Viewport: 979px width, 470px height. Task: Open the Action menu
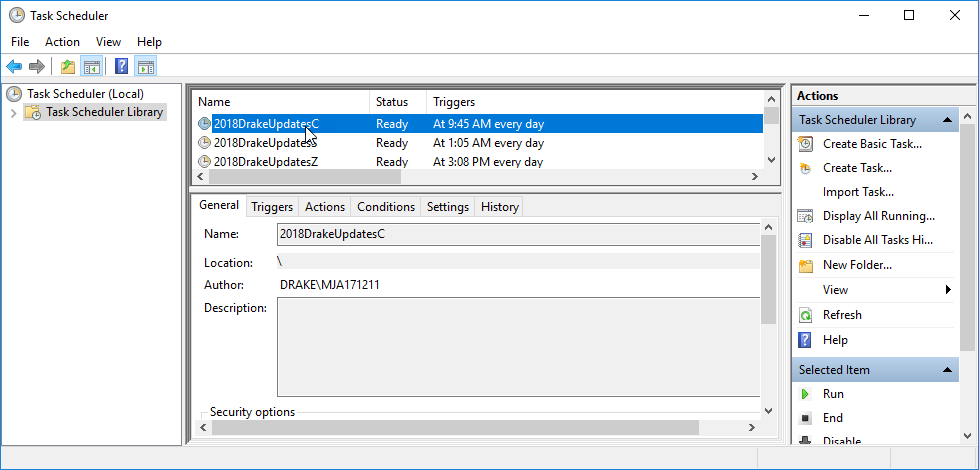click(x=62, y=42)
